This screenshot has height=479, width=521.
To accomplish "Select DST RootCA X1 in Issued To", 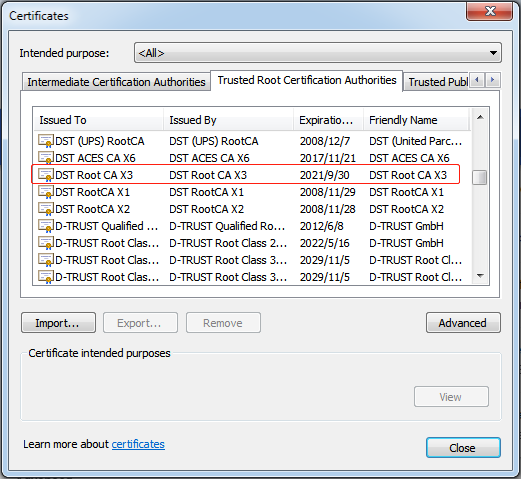I will (92, 192).
